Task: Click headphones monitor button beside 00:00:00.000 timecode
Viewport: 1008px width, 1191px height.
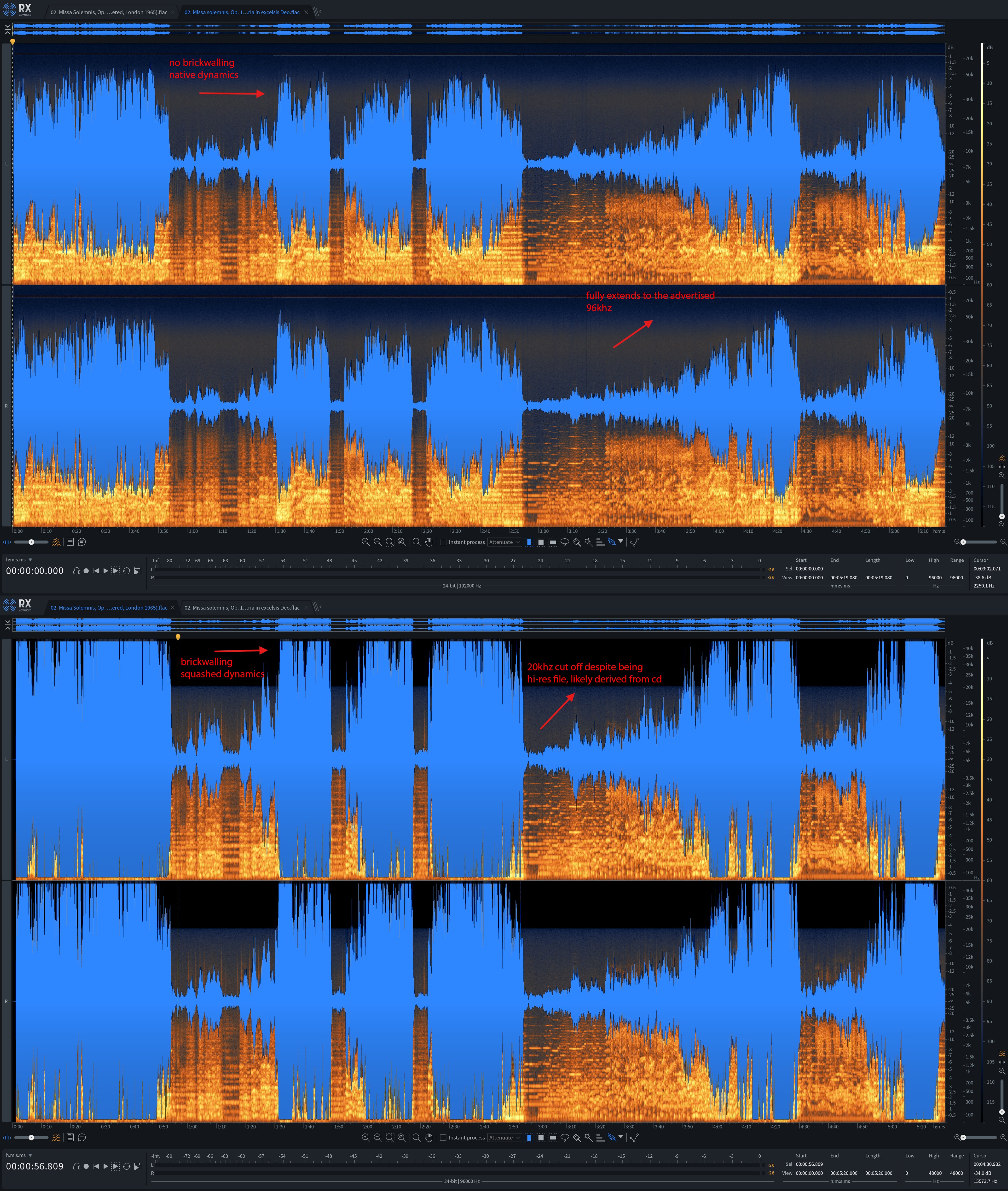Action: 76,571
